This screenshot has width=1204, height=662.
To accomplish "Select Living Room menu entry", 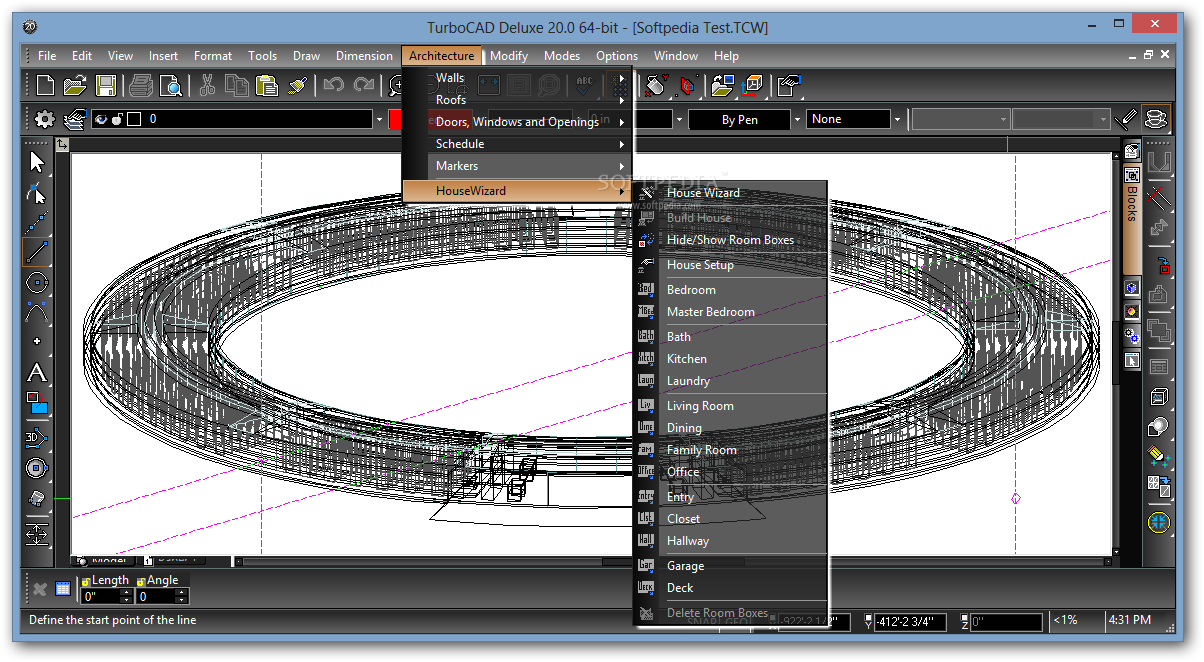I will click(731, 406).
